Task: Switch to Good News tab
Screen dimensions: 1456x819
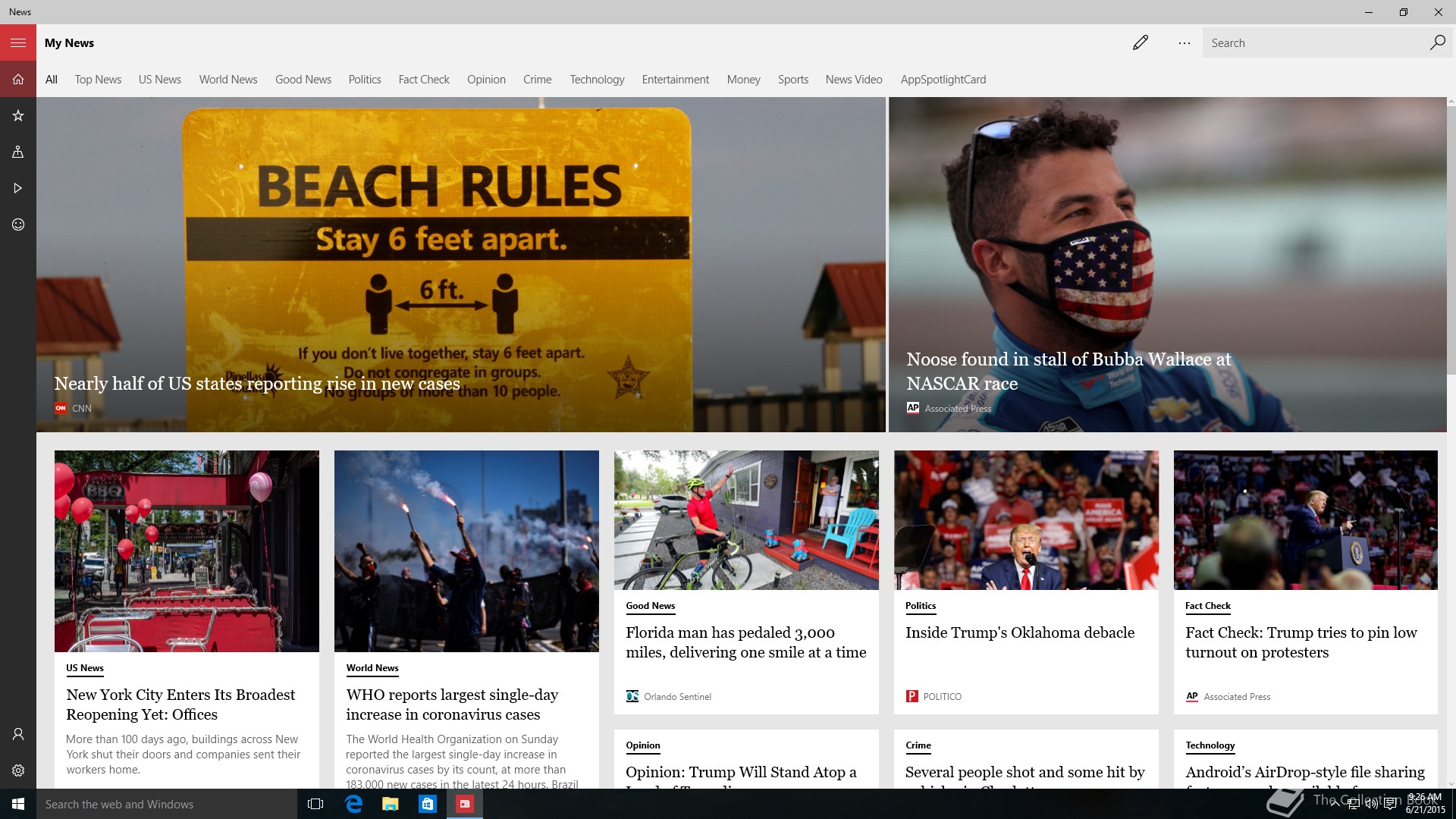Action: point(303,80)
